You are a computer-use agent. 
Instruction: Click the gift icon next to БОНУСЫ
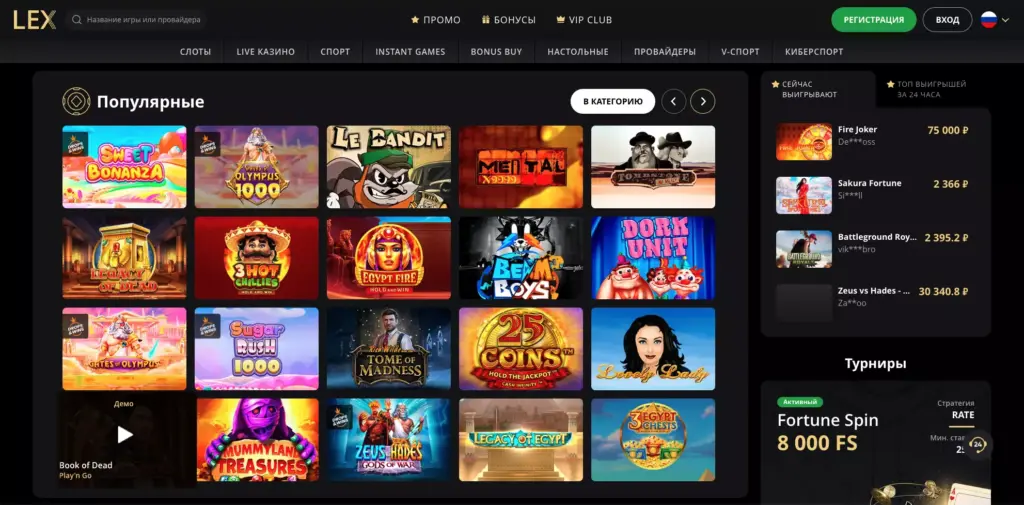coord(485,20)
